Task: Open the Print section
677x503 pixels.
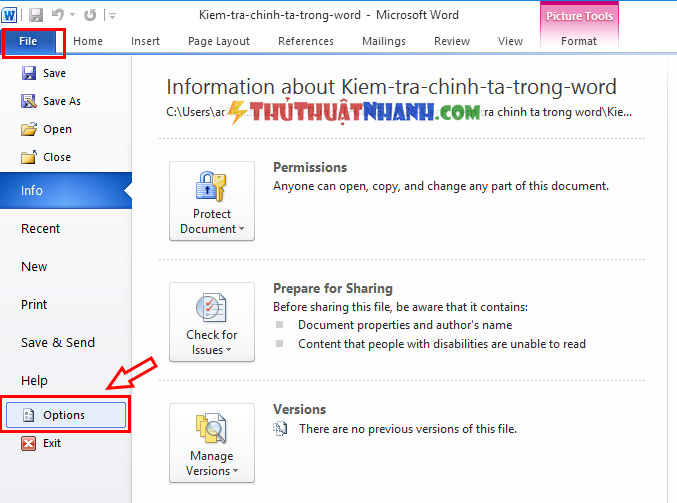Action: pyautogui.click(x=34, y=304)
